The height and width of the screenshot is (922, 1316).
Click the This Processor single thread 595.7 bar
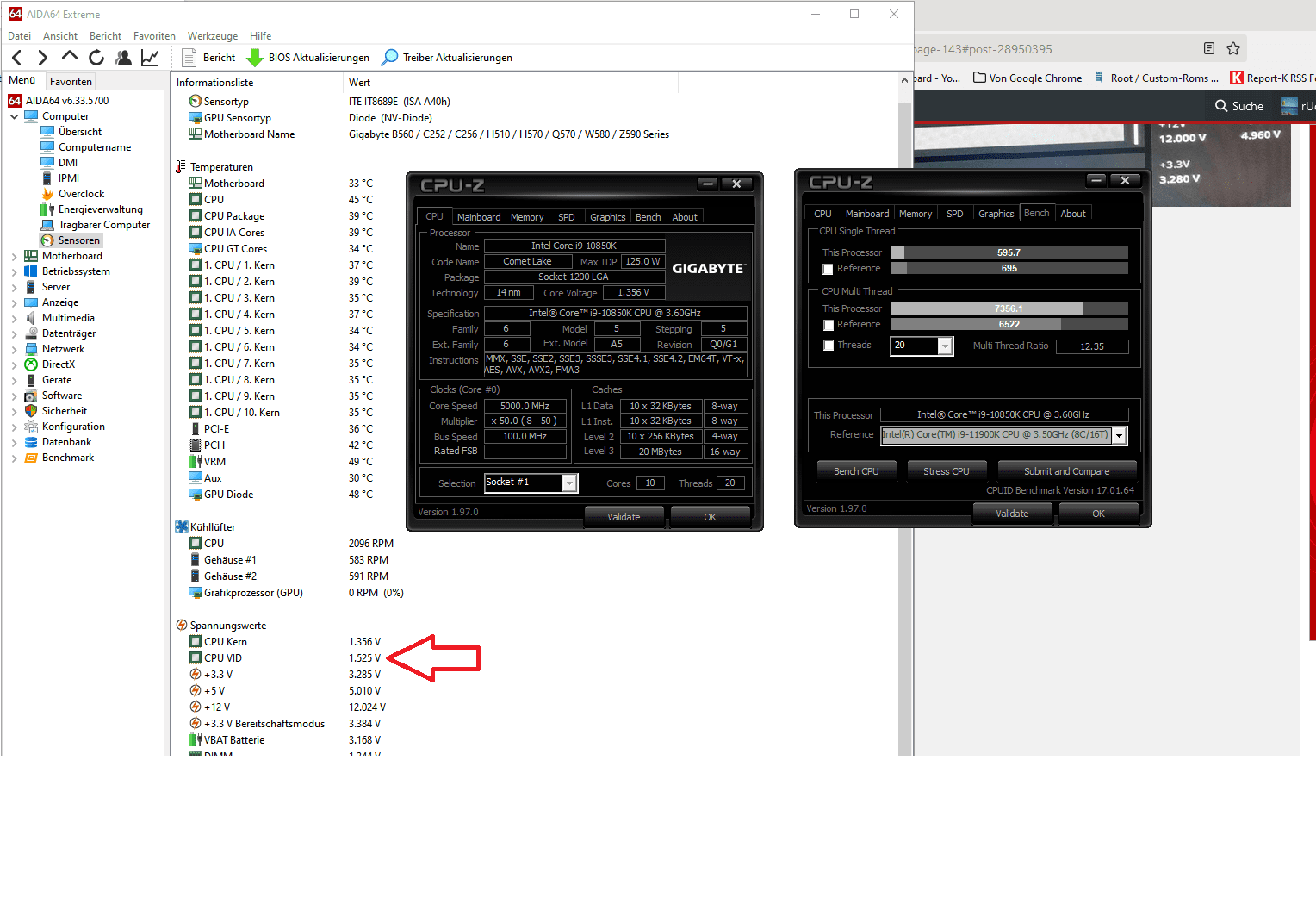pos(1009,252)
